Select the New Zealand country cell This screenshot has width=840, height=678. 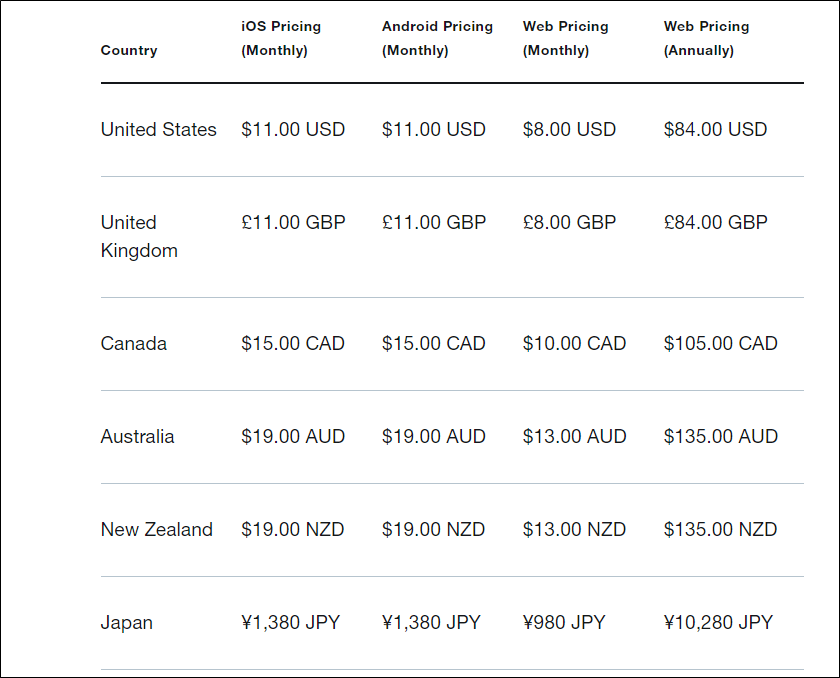156,530
